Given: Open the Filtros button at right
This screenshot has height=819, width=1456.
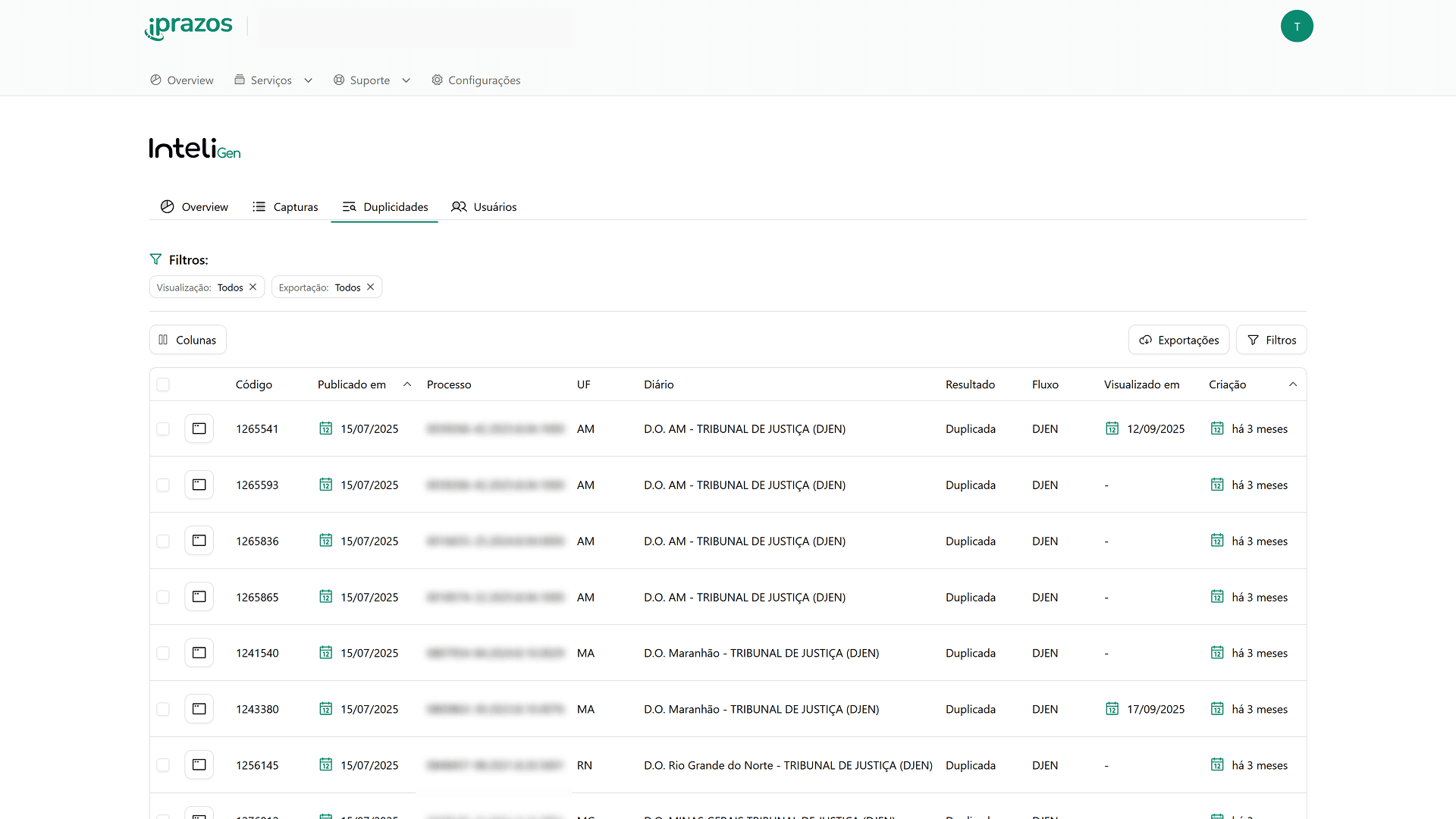Looking at the screenshot, I should pyautogui.click(x=1271, y=340).
